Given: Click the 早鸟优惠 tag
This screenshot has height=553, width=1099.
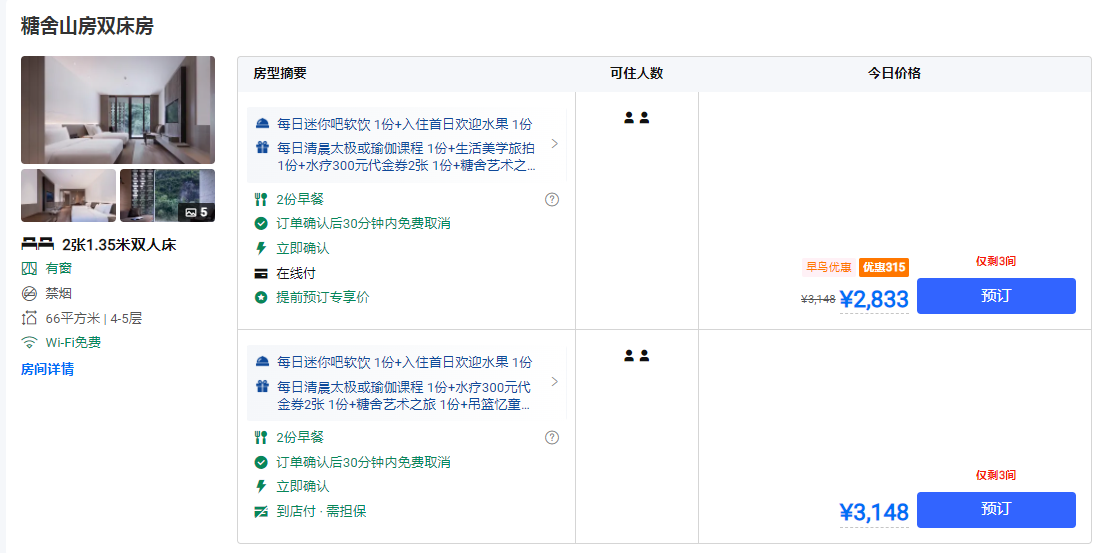Looking at the screenshot, I should coord(828,267).
